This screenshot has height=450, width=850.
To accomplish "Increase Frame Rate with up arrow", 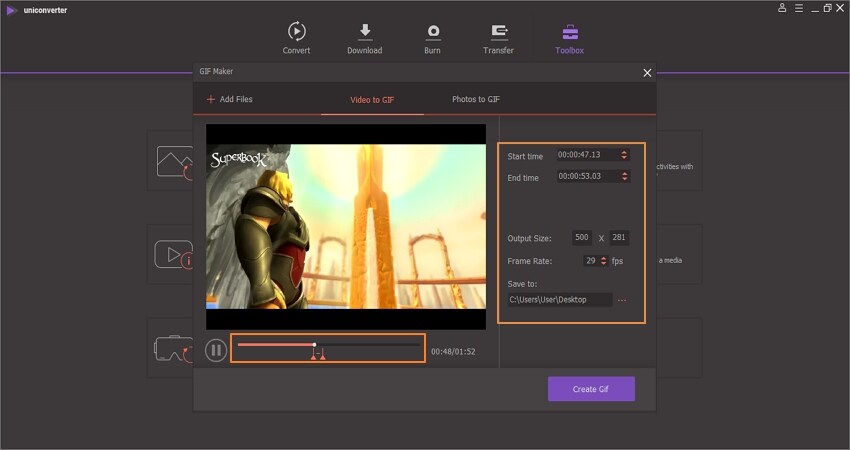I will (x=603, y=259).
